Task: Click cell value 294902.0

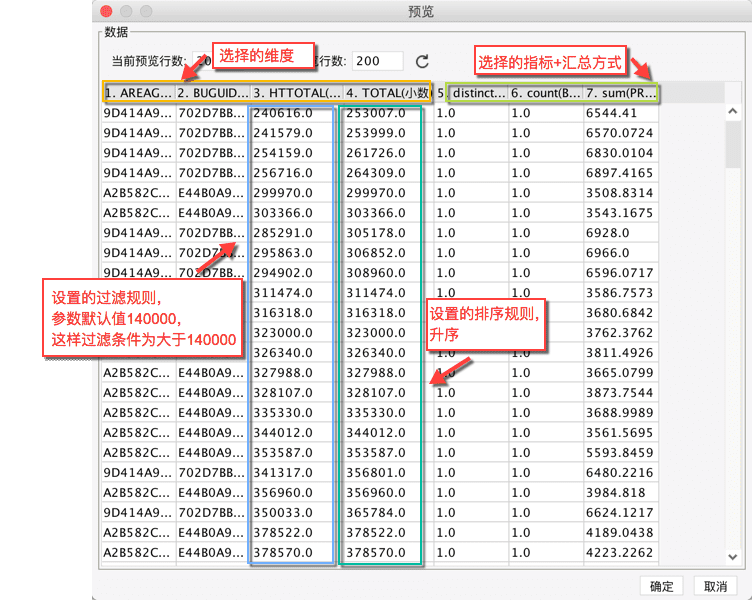Action: coord(283,273)
